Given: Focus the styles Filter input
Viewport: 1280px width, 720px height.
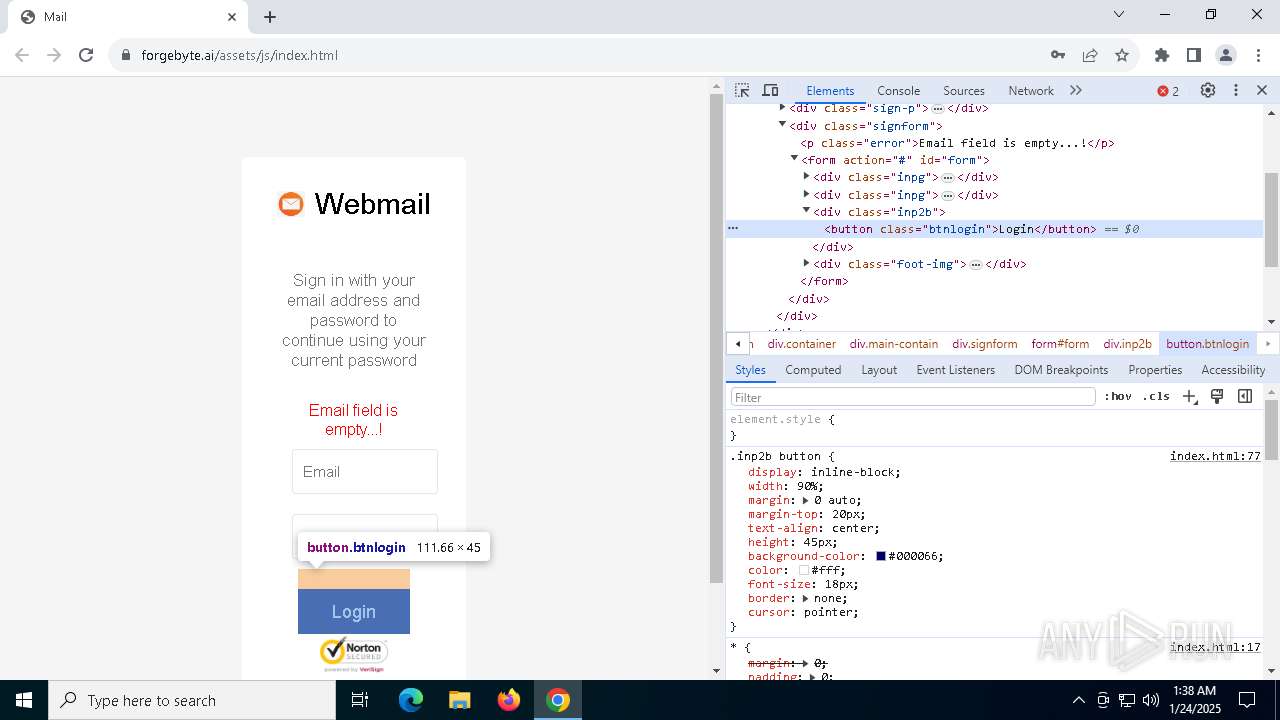Looking at the screenshot, I should [912, 397].
